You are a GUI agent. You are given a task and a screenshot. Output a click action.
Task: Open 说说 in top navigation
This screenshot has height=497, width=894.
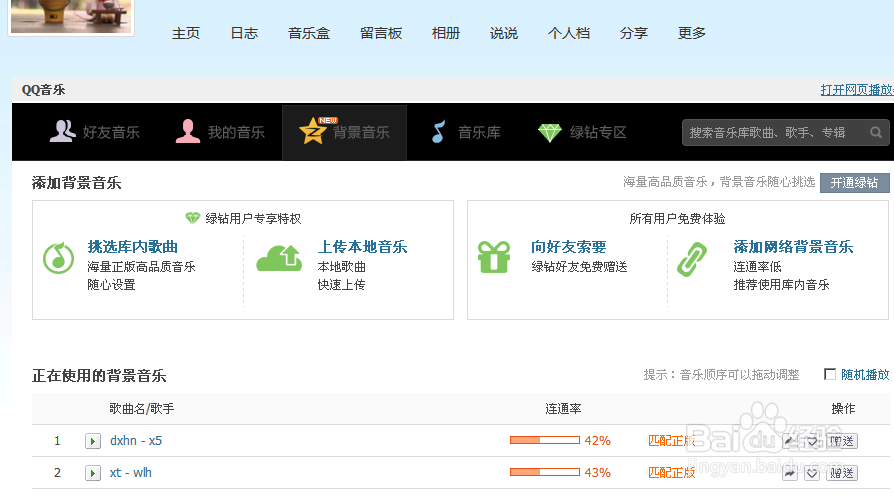tap(504, 34)
